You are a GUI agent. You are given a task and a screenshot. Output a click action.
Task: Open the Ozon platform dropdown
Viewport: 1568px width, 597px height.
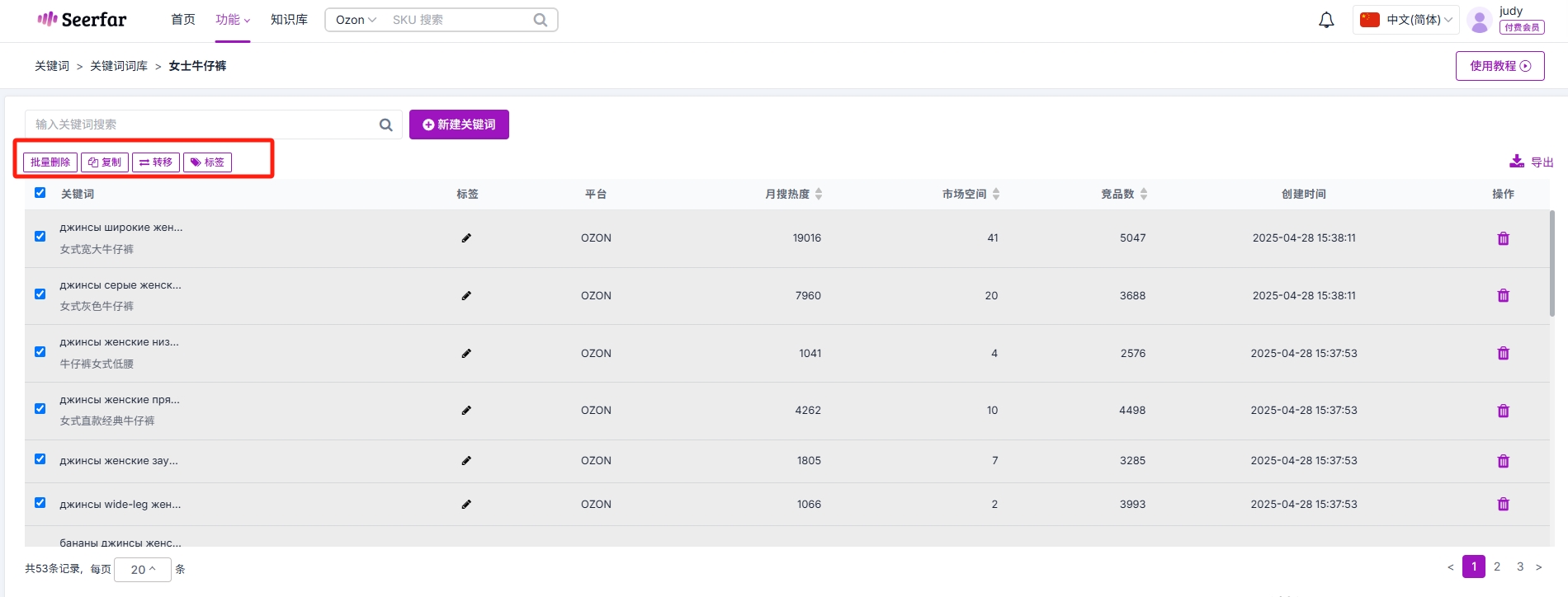[x=356, y=20]
